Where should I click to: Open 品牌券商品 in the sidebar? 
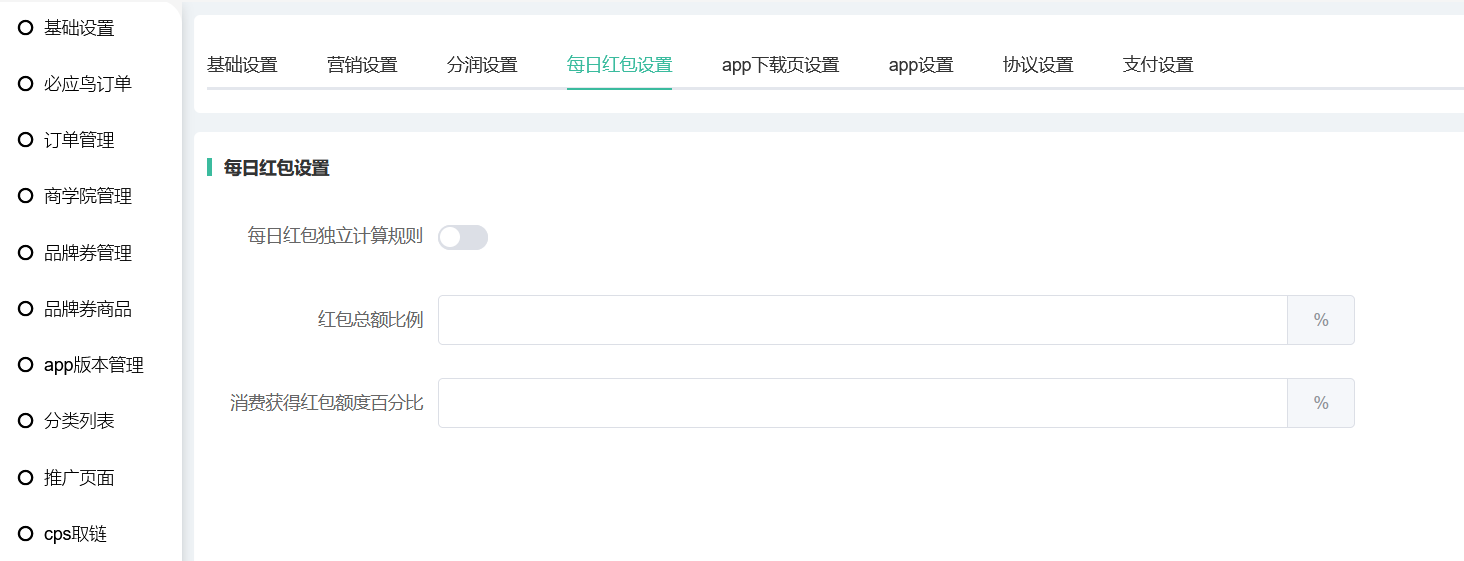pos(90,309)
